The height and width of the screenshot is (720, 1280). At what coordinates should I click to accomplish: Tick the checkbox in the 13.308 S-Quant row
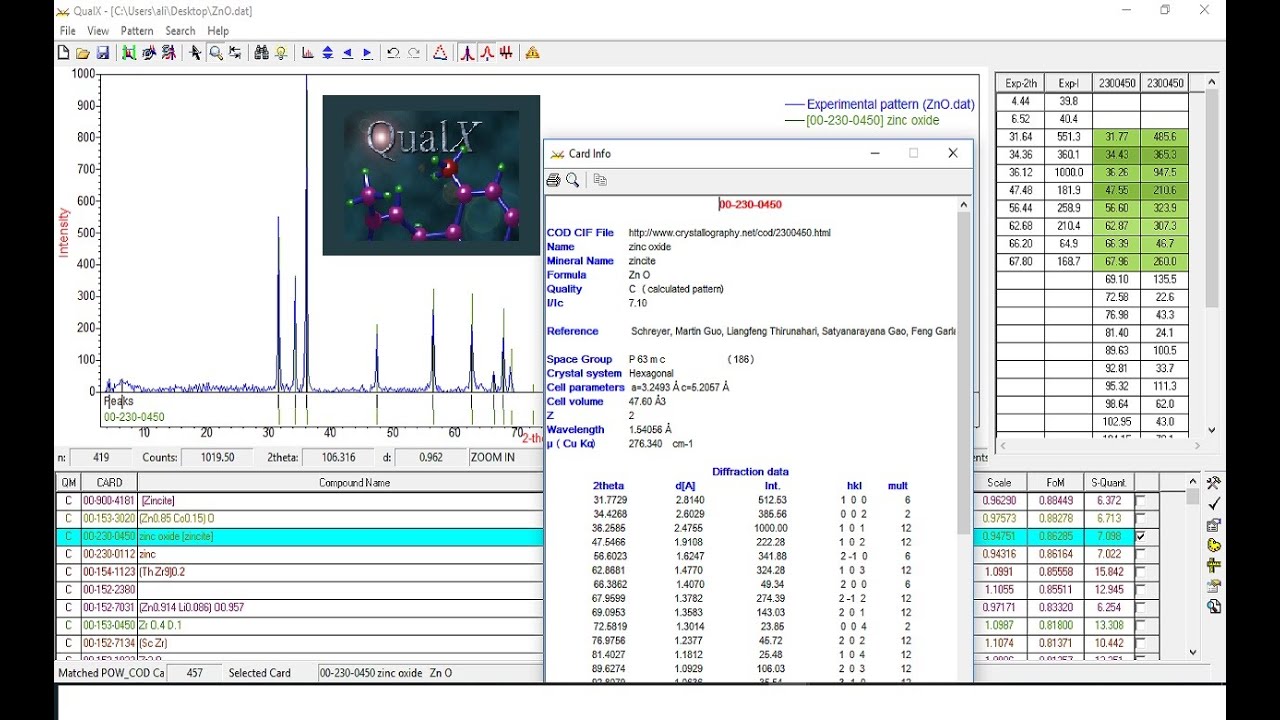pos(1140,625)
